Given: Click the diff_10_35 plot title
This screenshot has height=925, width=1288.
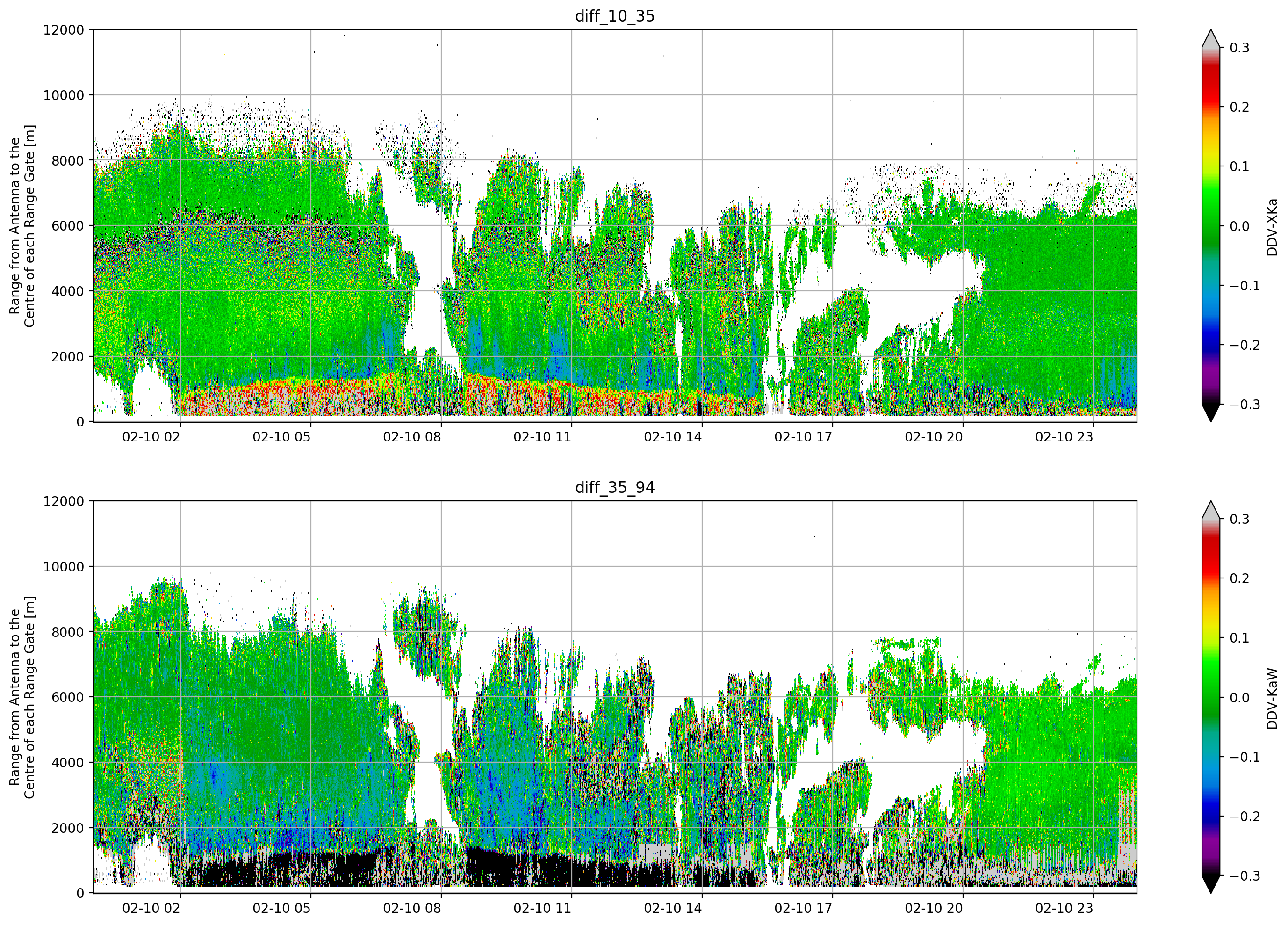Looking at the screenshot, I should pyautogui.click(x=614, y=16).
